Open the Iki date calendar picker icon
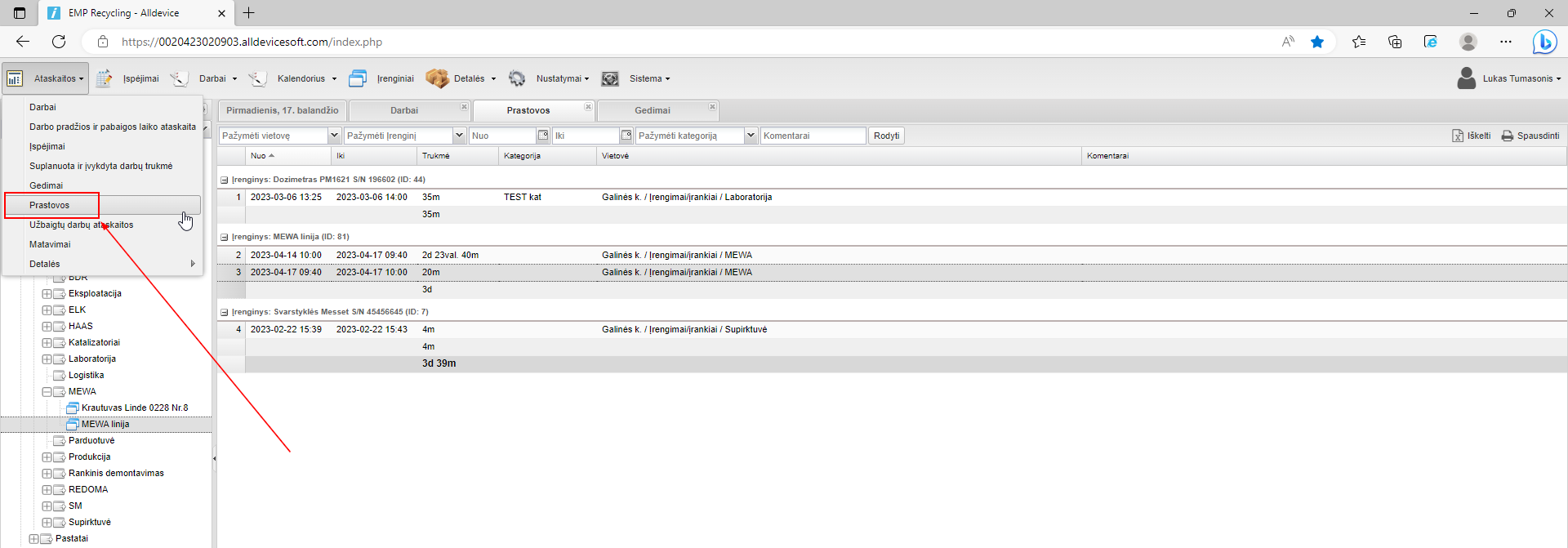 [626, 136]
